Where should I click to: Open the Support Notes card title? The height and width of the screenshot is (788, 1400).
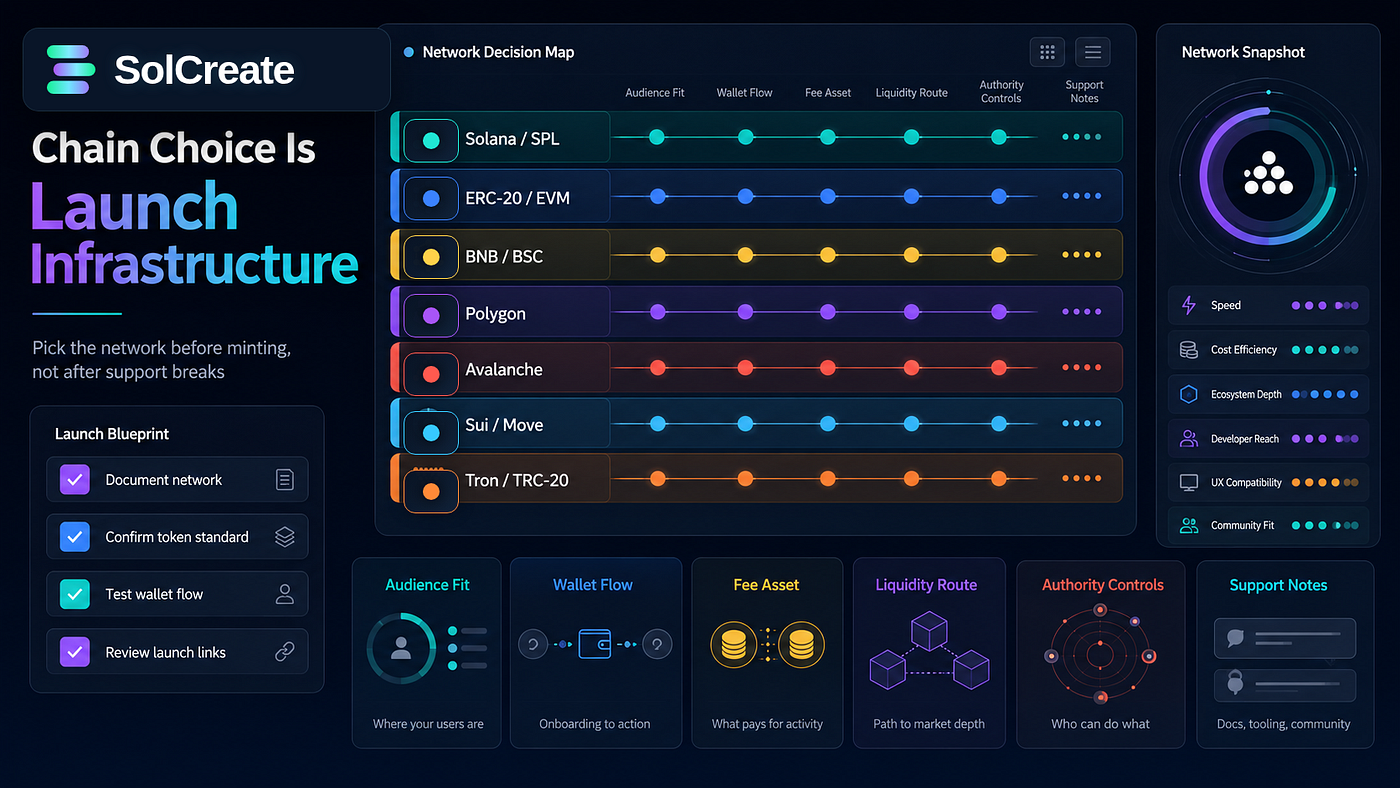coord(1278,585)
